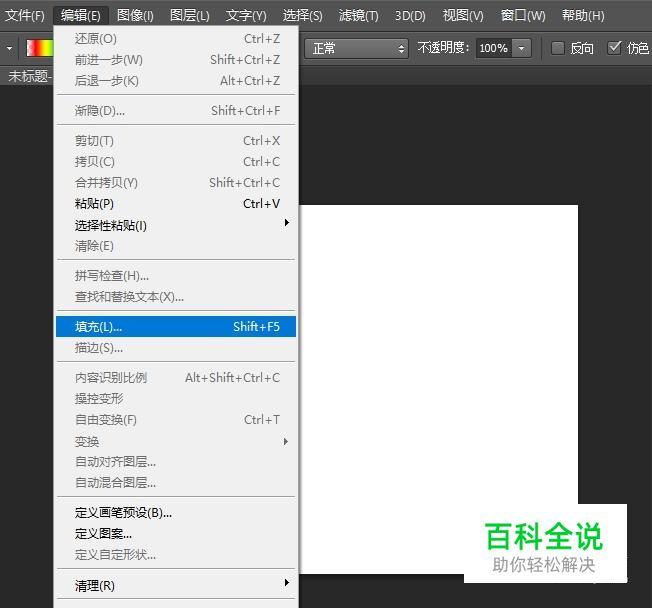Open tool preset picker arrow
The image size is (652, 608).
(x=9, y=48)
